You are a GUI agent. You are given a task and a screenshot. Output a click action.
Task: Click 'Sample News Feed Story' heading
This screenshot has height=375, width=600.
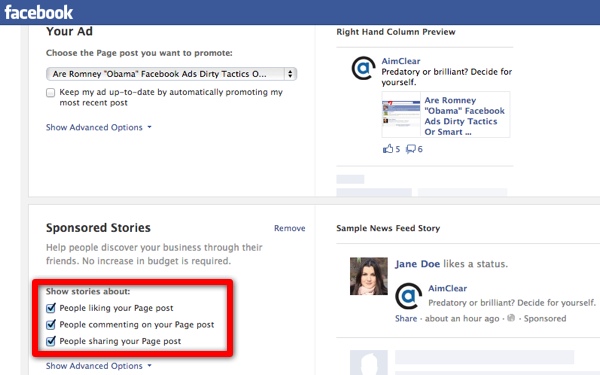coord(388,228)
